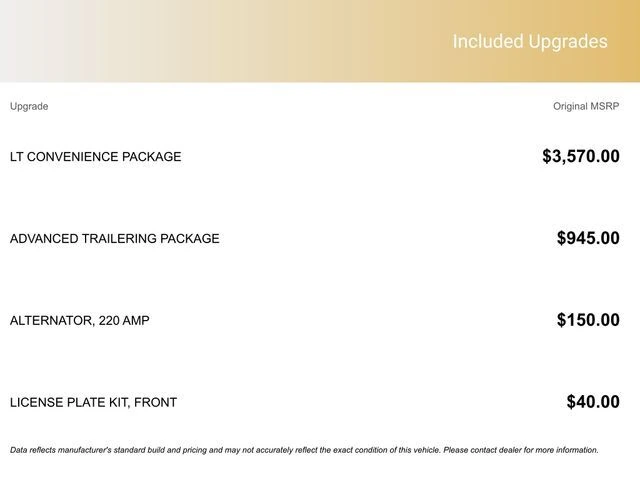Click the "Please contact dealer" sentence
The height and width of the screenshot is (480, 640).
click(522, 450)
